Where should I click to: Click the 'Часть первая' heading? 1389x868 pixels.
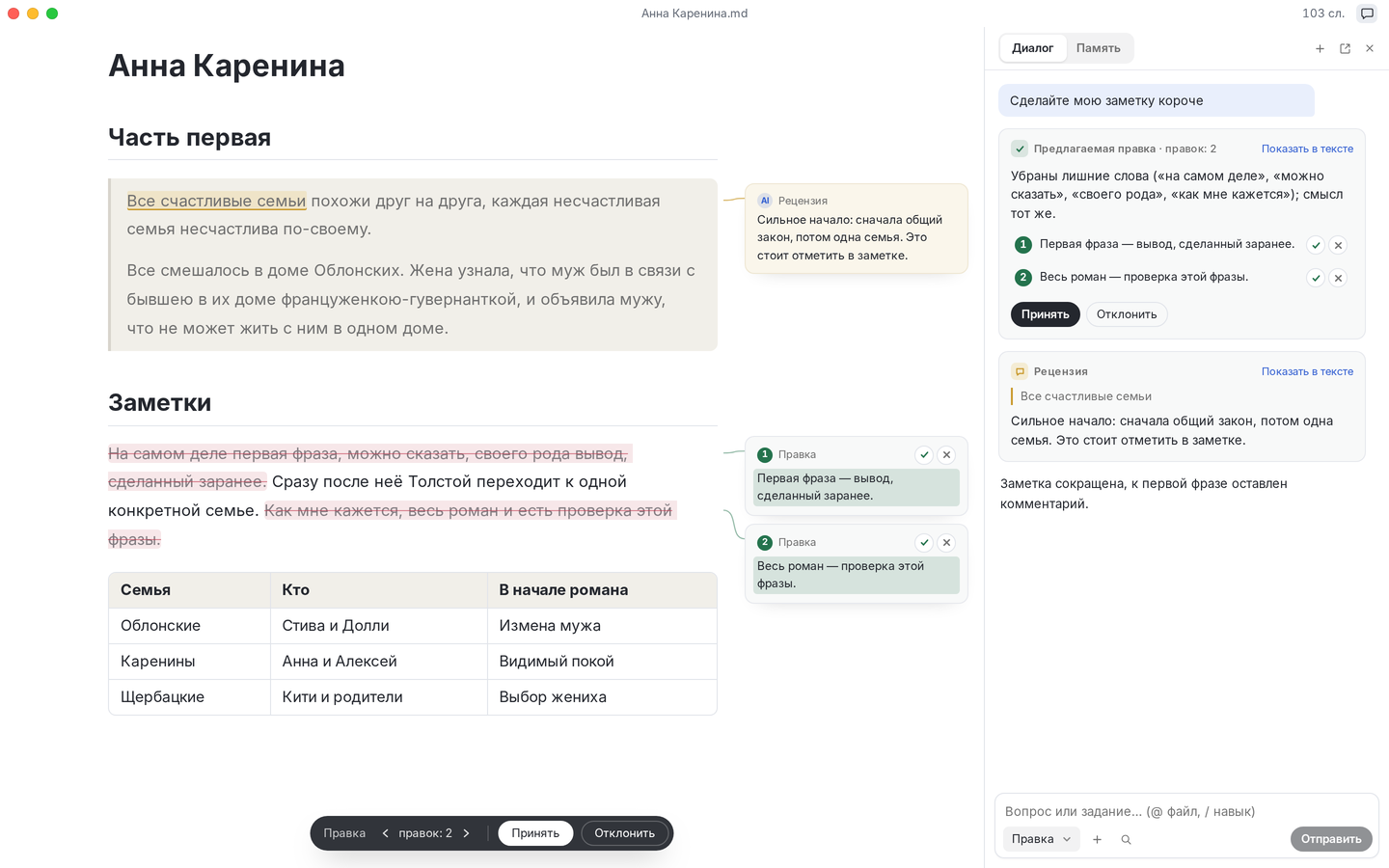tap(190, 137)
